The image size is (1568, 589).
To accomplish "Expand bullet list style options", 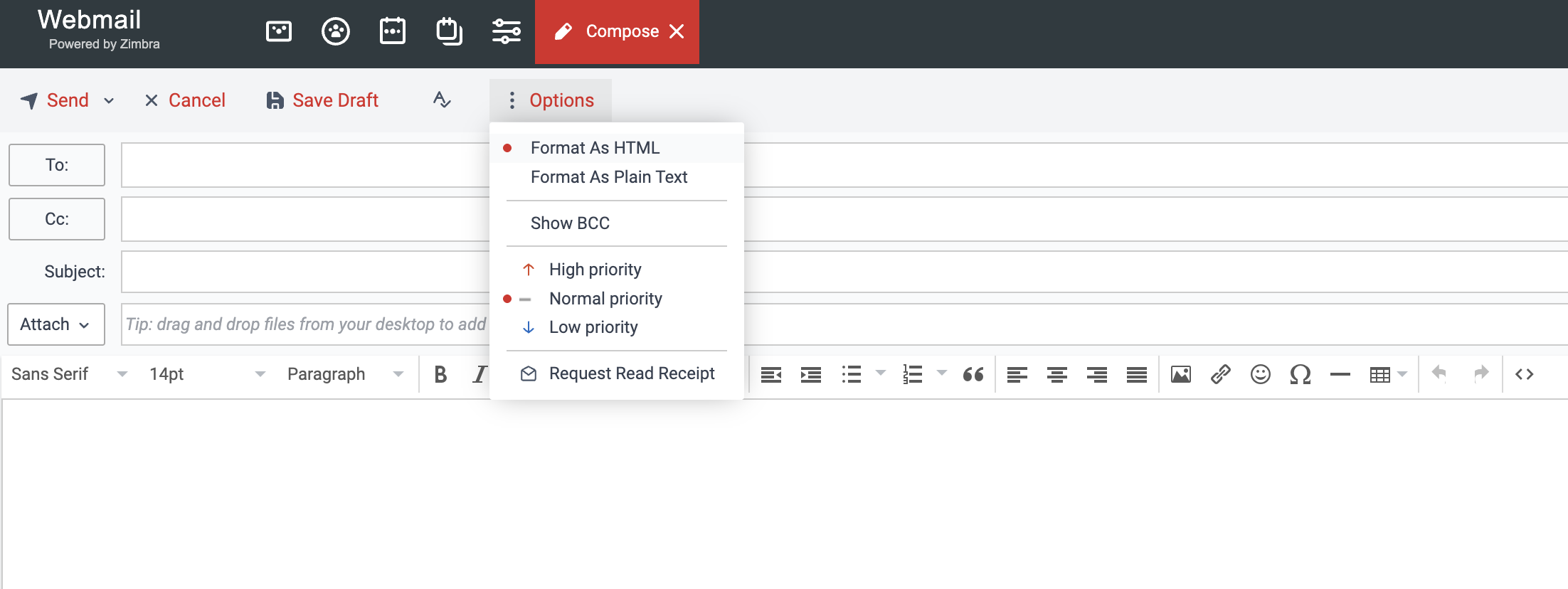I will click(x=881, y=373).
